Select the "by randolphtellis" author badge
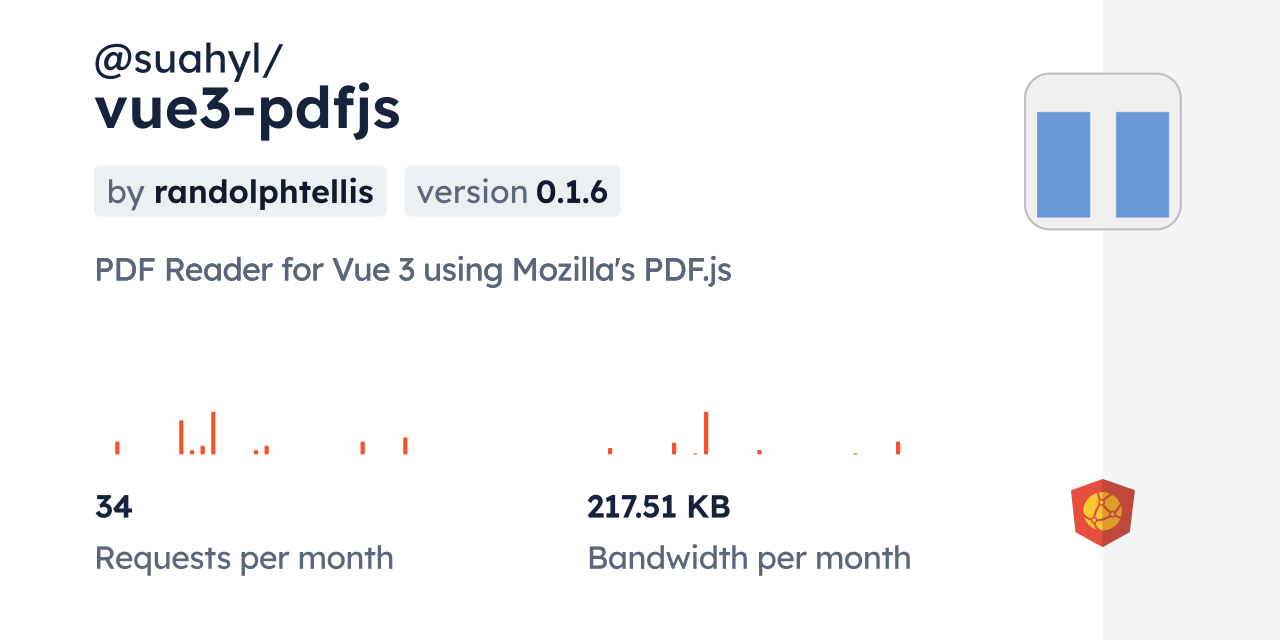 coord(240,191)
